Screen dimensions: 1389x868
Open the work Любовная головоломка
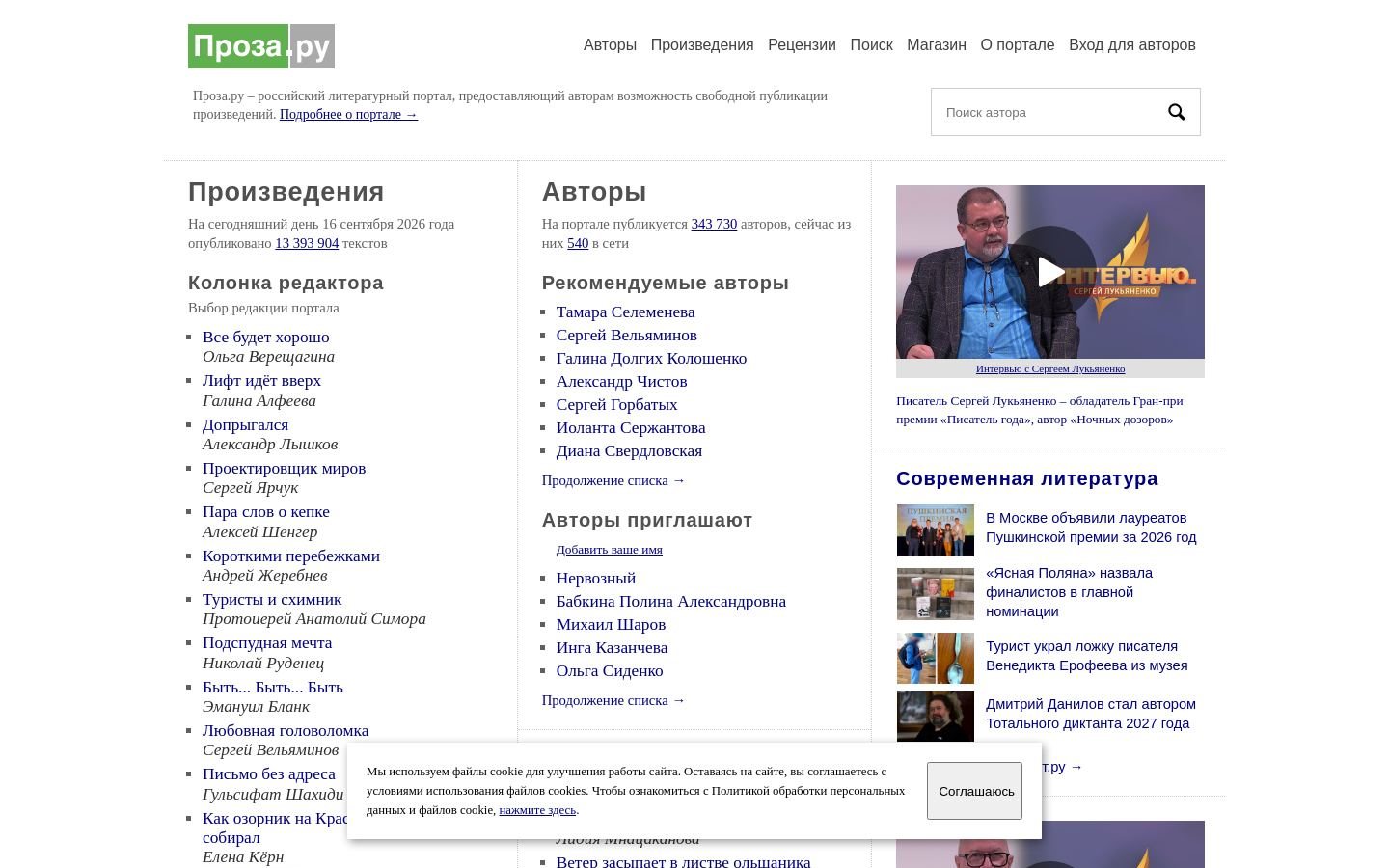pyautogui.click(x=286, y=730)
